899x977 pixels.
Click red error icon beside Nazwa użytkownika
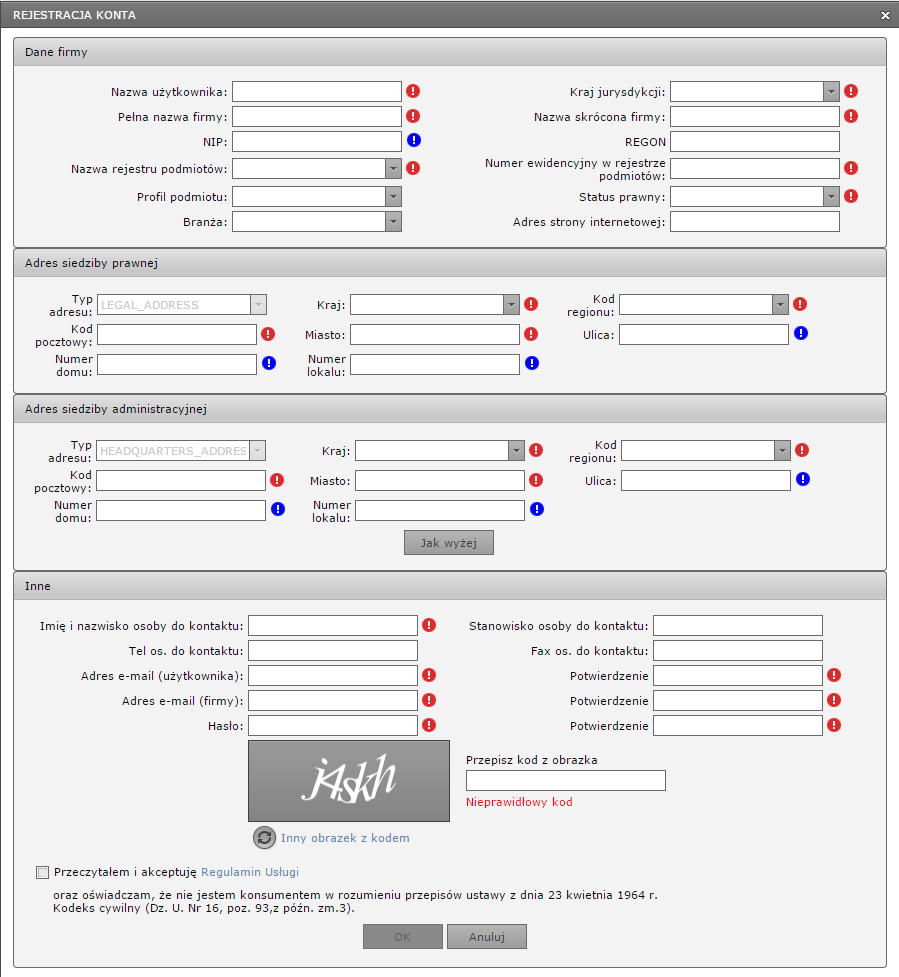click(413, 92)
